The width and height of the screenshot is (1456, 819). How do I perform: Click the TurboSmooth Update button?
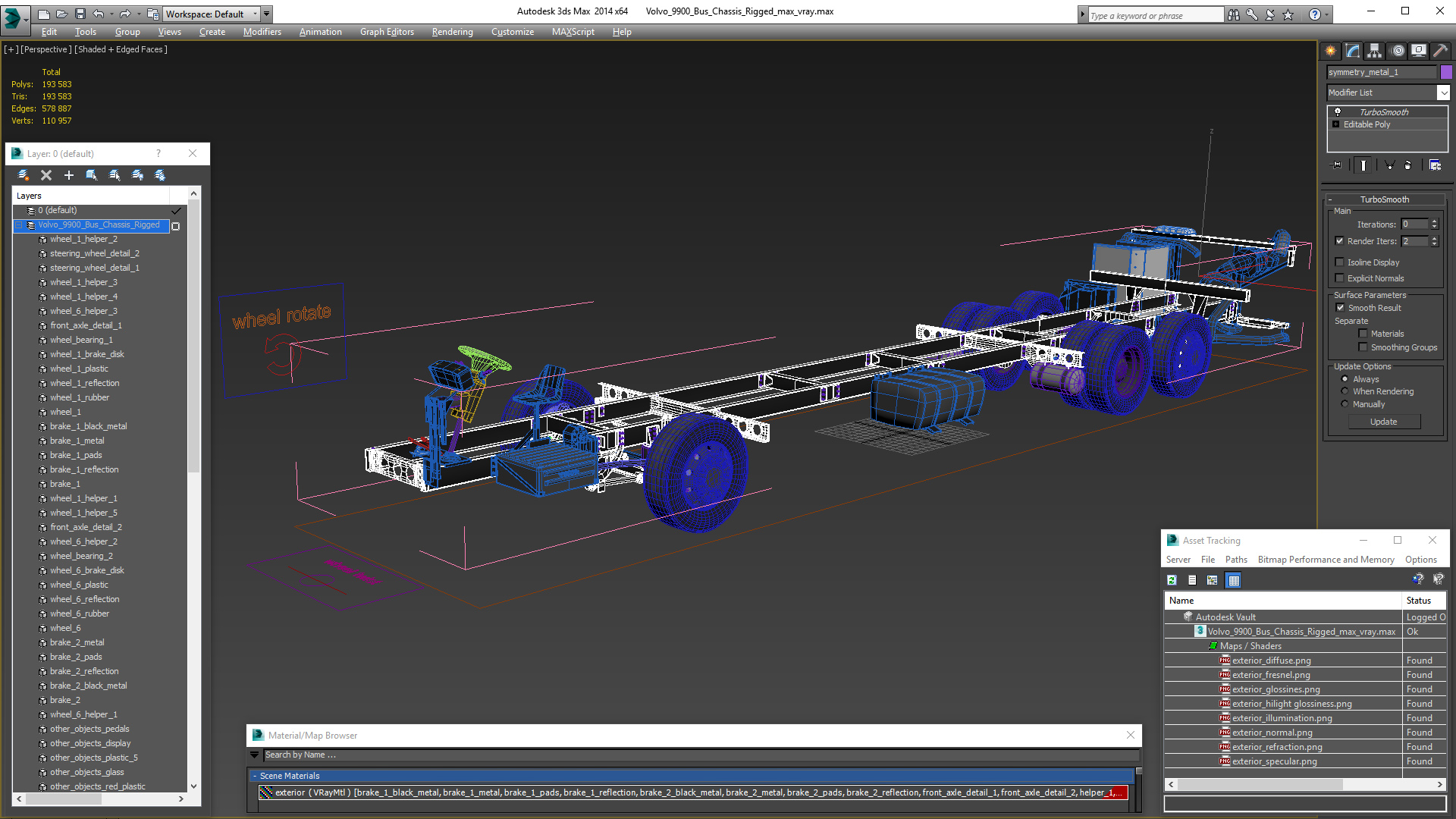point(1384,422)
